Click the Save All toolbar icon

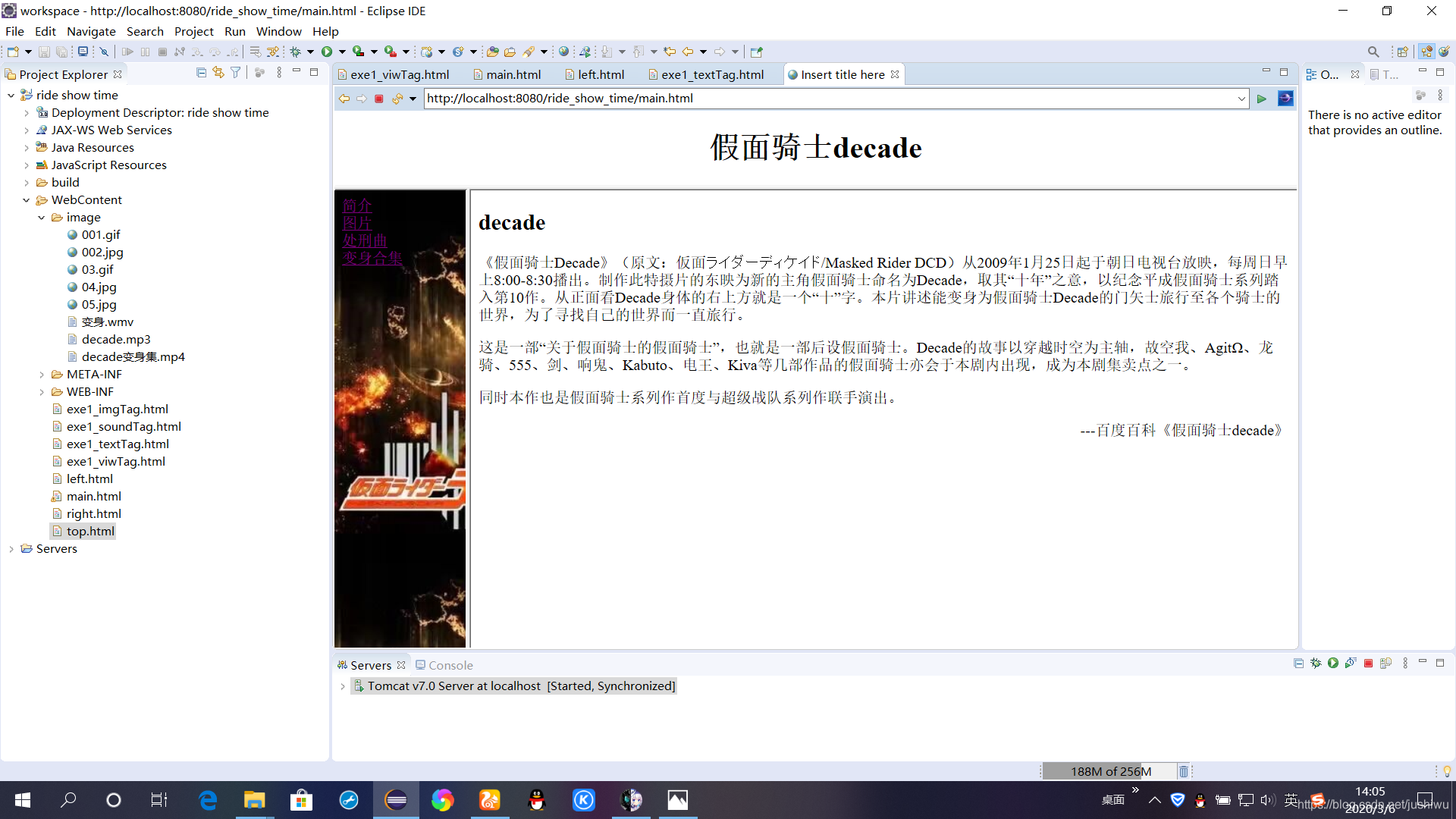[62, 52]
